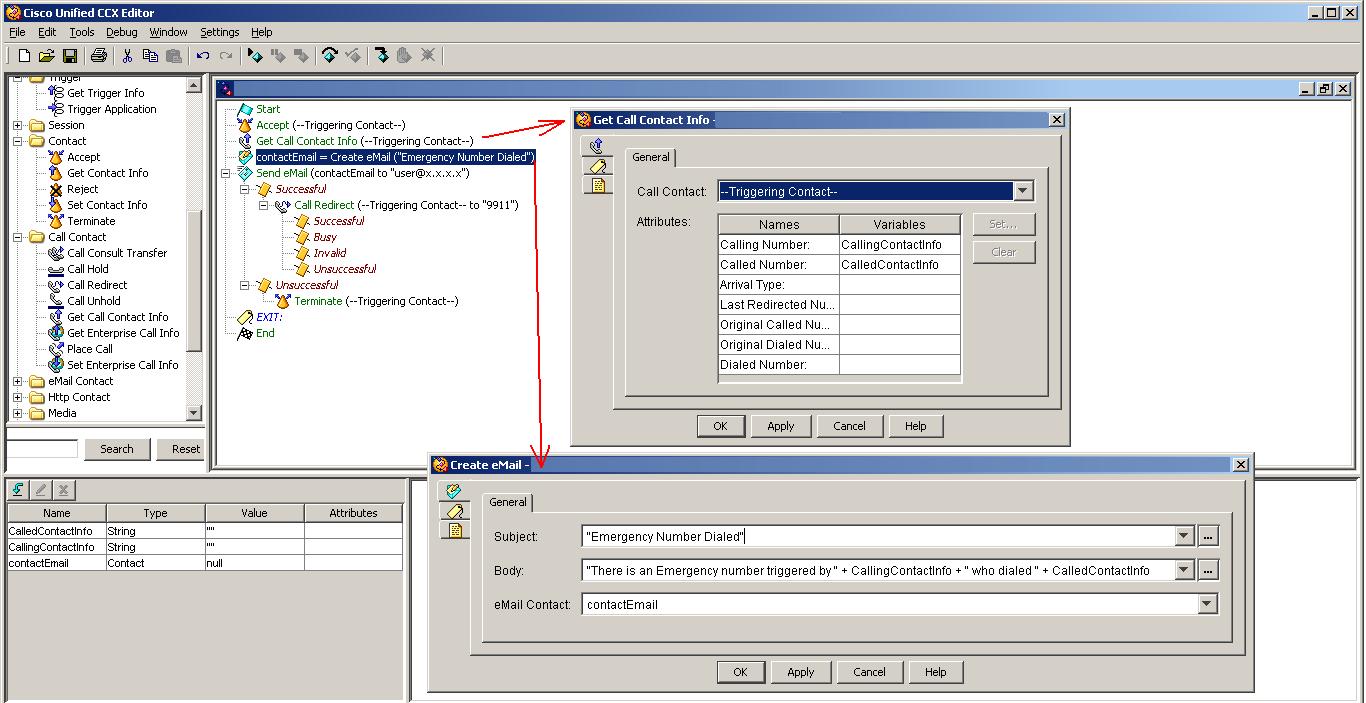The width and height of the screenshot is (1366, 703).
Task: Click the green-diamond debug start icon
Action: (255, 56)
